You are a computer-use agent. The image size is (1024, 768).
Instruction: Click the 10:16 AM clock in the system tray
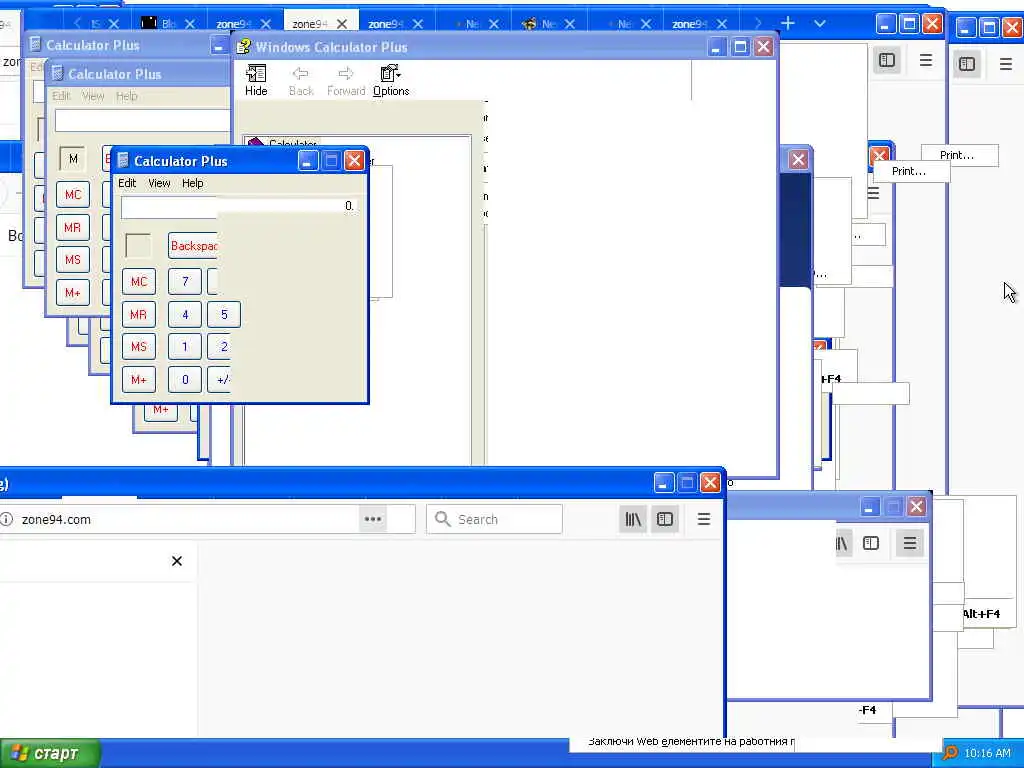(x=987, y=754)
